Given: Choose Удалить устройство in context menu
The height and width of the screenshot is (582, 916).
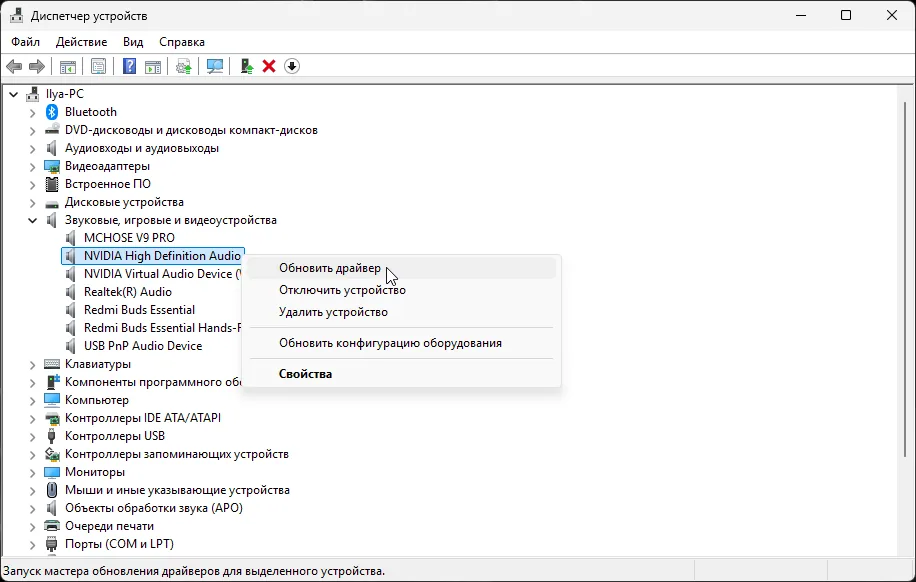Looking at the screenshot, I should [x=401, y=312].
